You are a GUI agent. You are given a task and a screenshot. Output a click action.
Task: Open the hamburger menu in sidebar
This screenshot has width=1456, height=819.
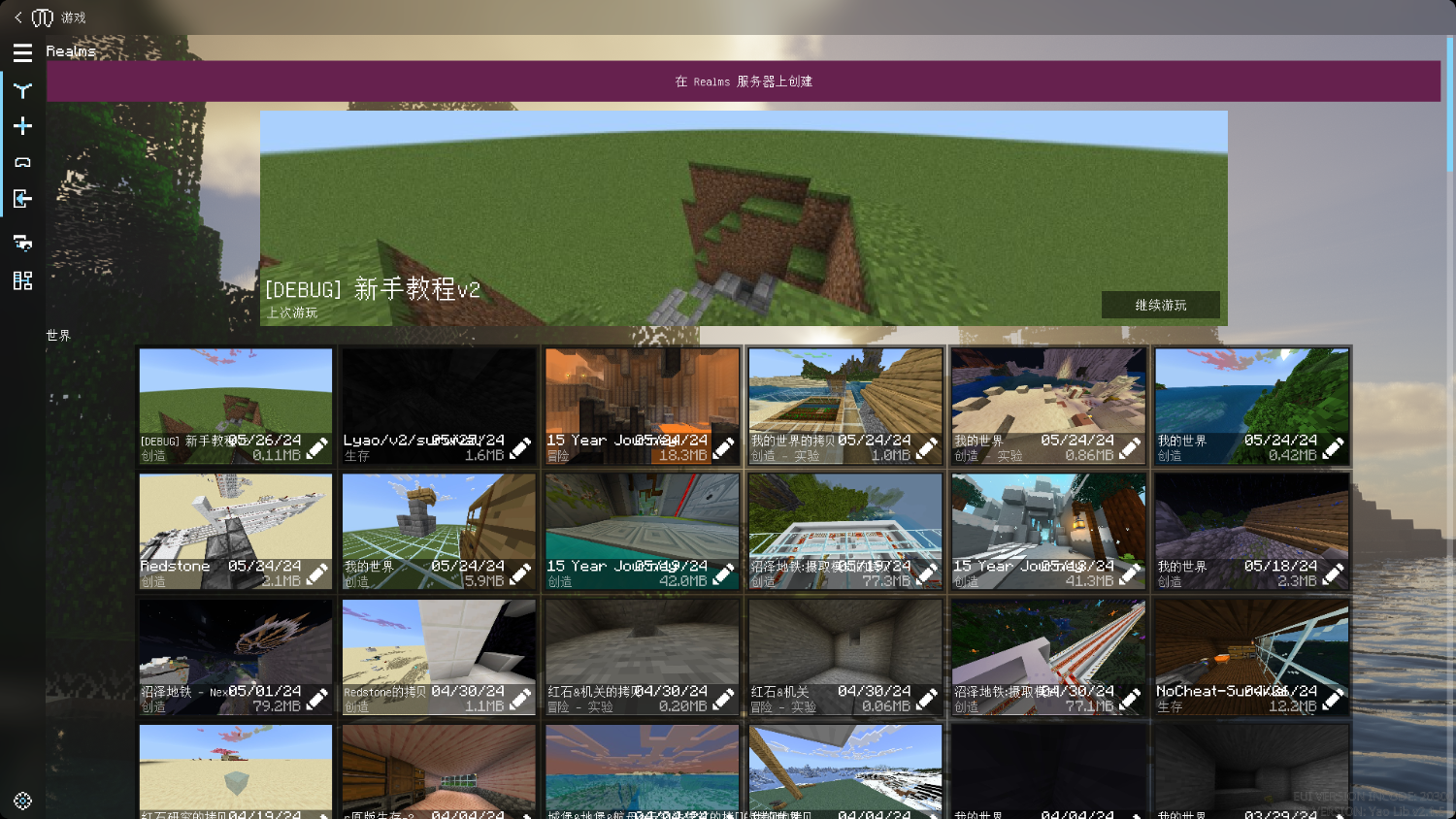point(22,52)
